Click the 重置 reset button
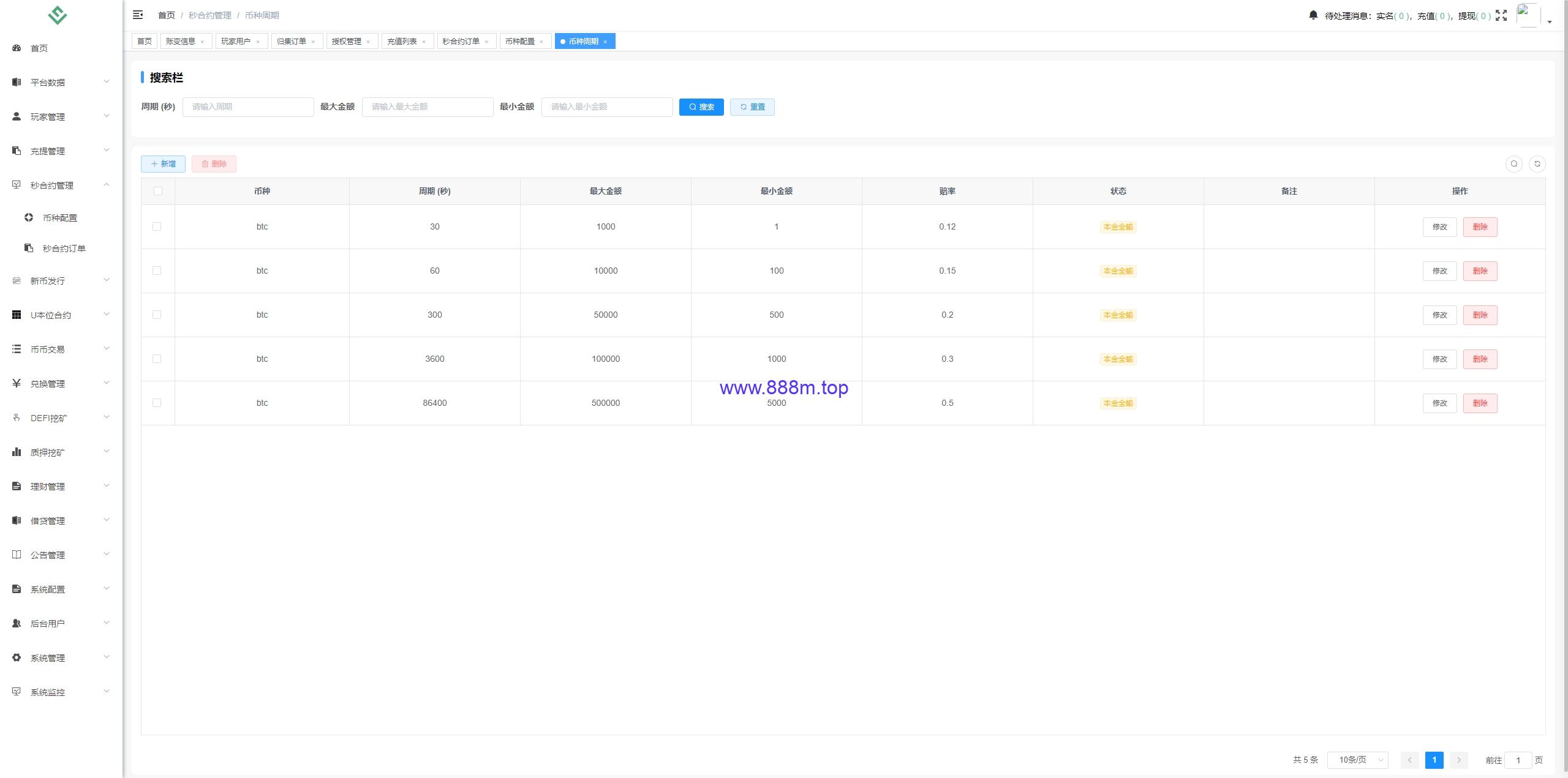This screenshot has height=778, width=1568. coord(752,107)
